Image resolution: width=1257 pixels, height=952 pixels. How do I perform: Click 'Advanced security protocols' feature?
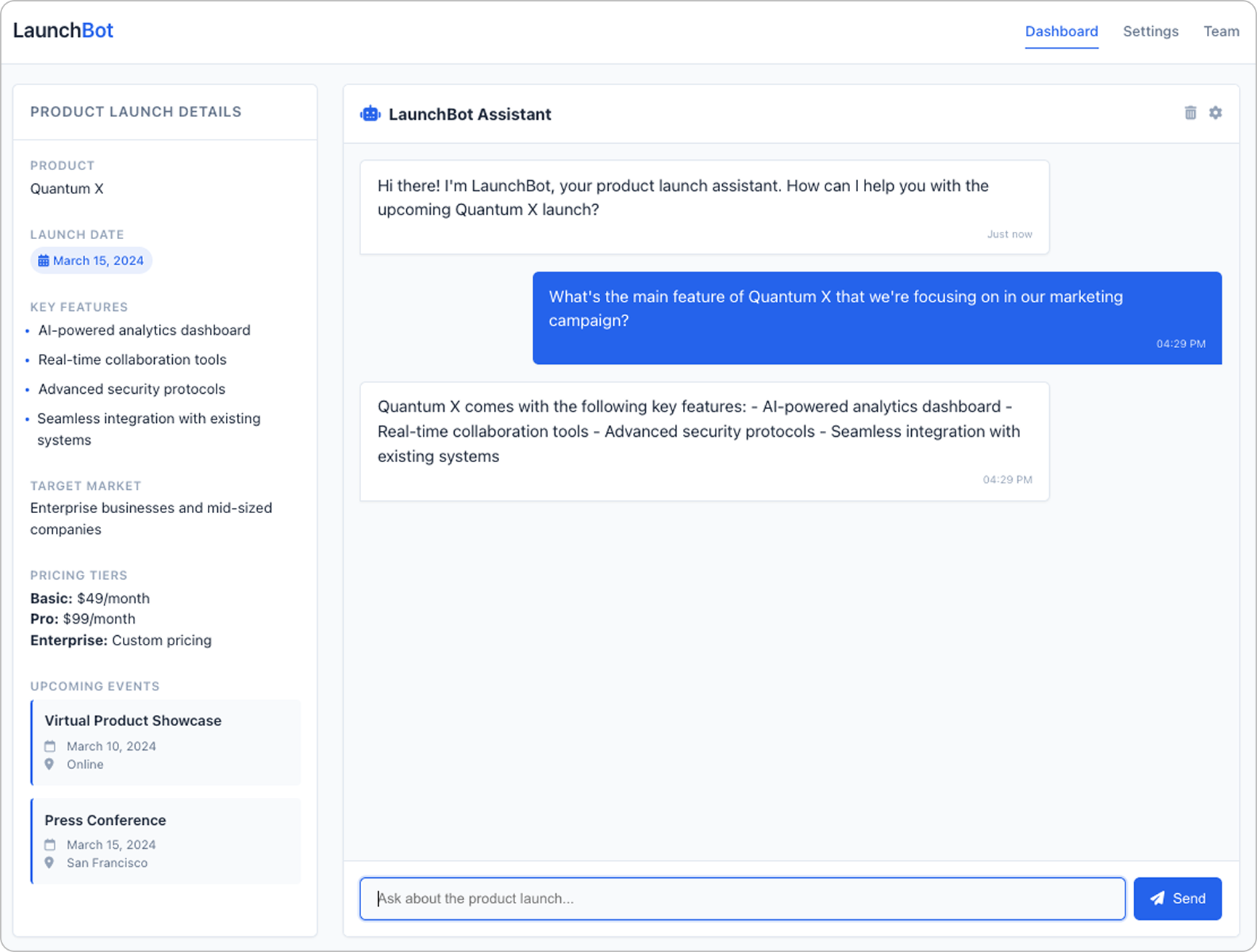click(132, 390)
